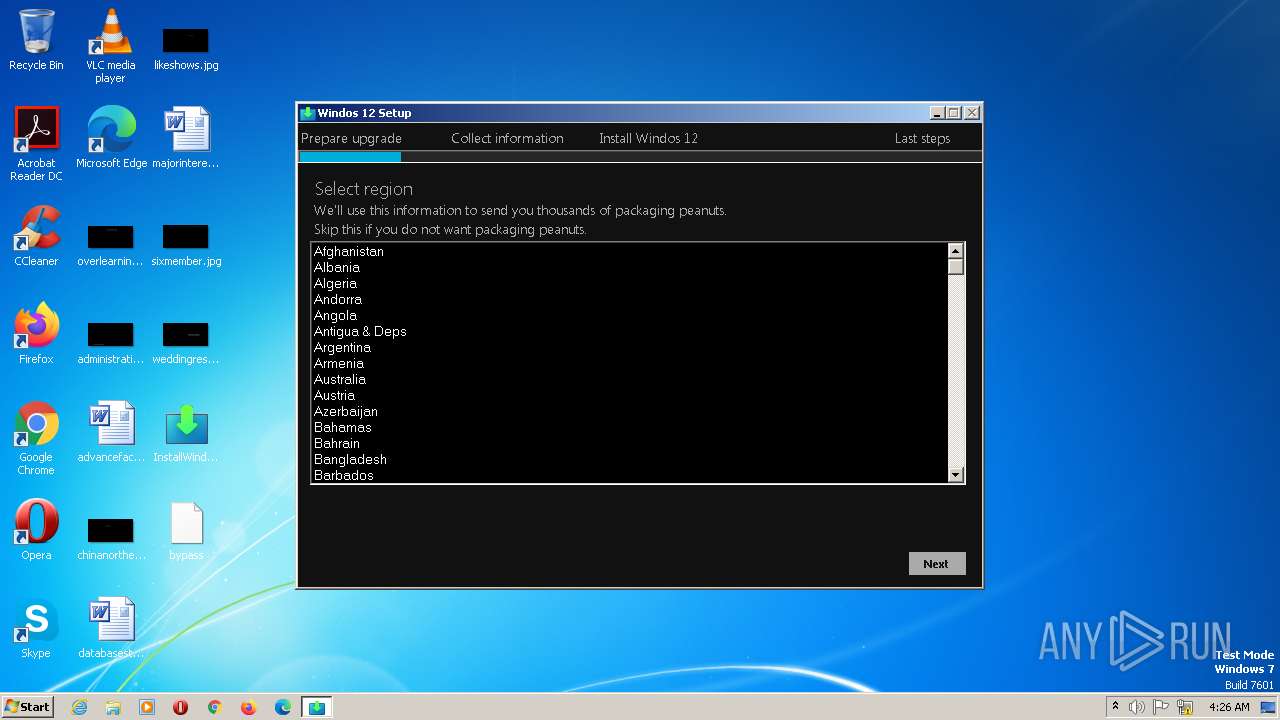Launch Opera desktop shortcut
This screenshot has height=720, width=1280.
click(36, 529)
